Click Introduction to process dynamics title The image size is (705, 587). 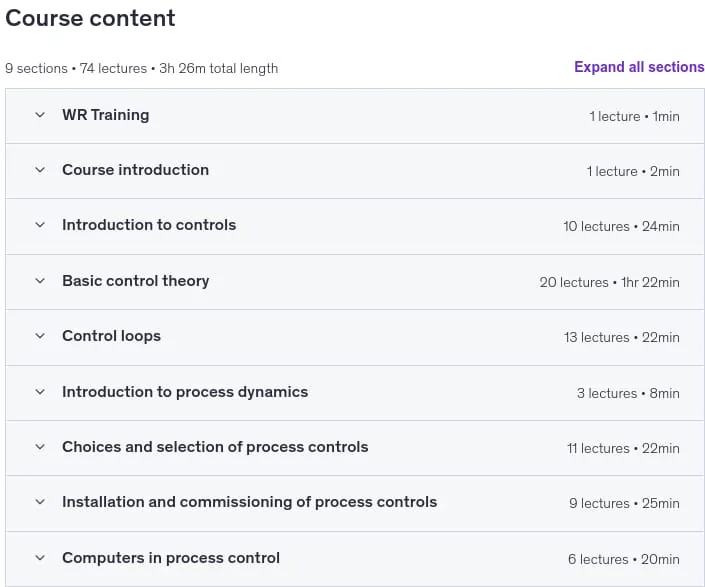point(185,392)
